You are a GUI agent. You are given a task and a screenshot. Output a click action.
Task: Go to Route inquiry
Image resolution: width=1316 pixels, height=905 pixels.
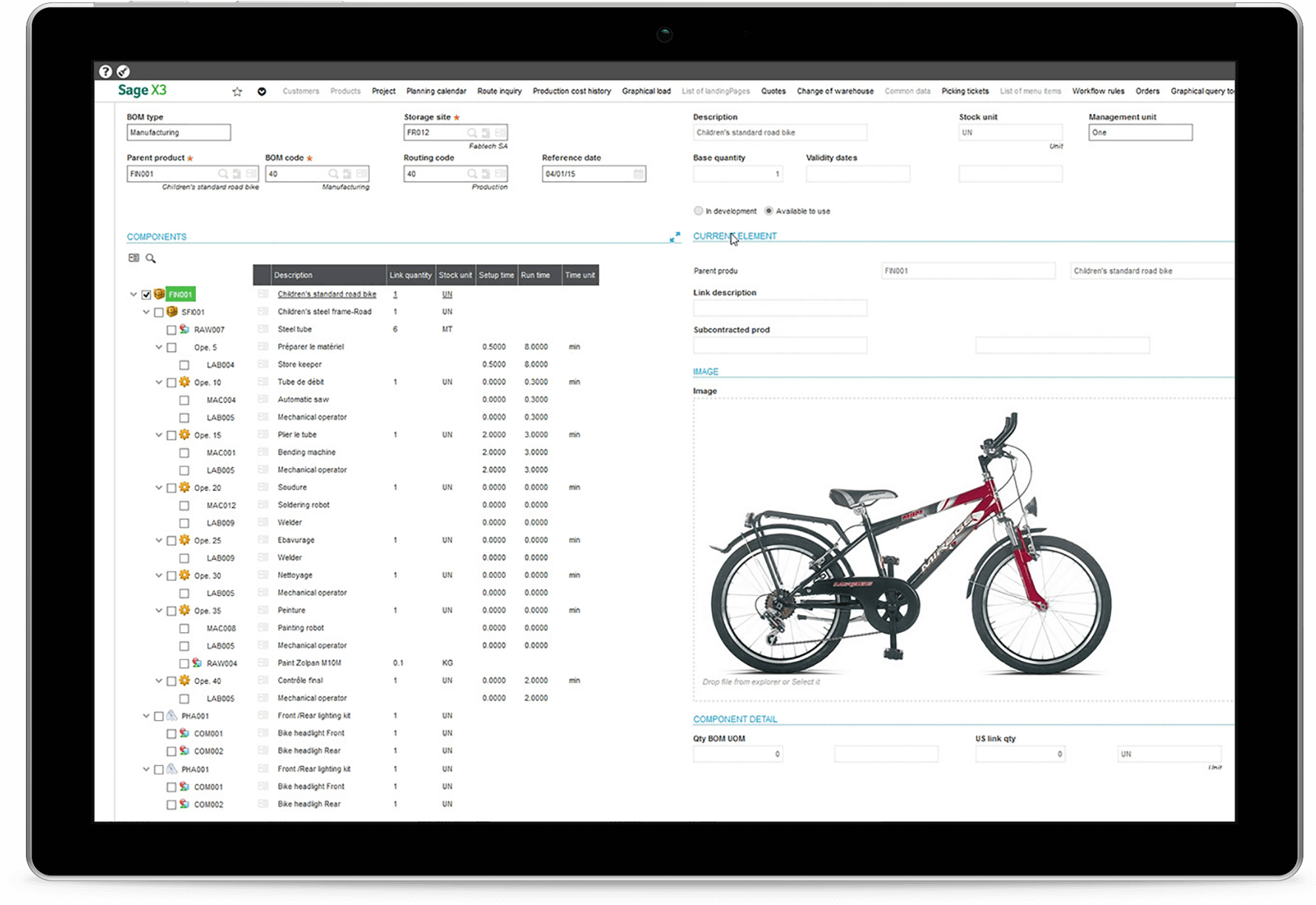(500, 92)
